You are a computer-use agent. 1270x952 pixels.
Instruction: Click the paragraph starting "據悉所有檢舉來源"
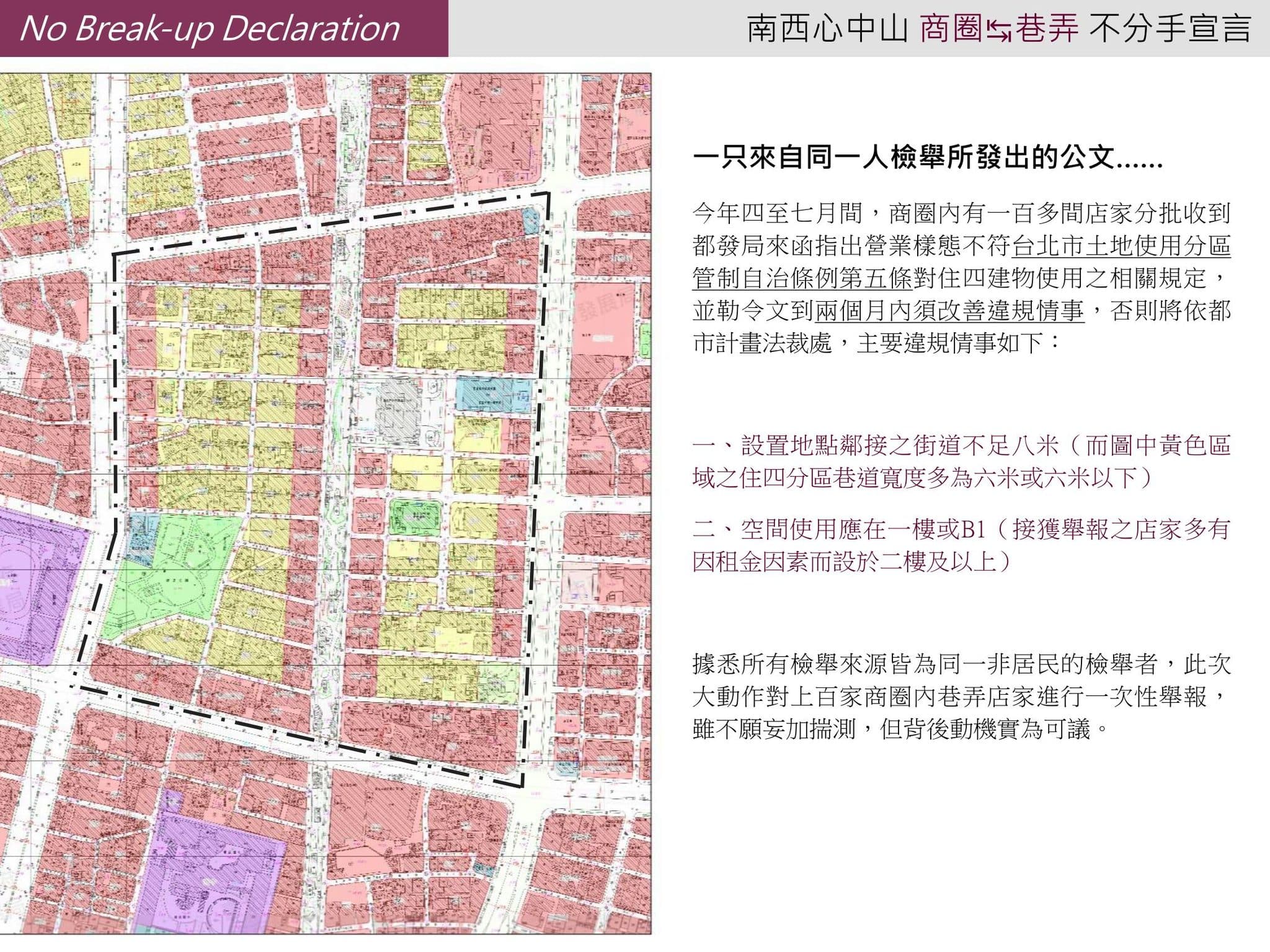coord(961,697)
